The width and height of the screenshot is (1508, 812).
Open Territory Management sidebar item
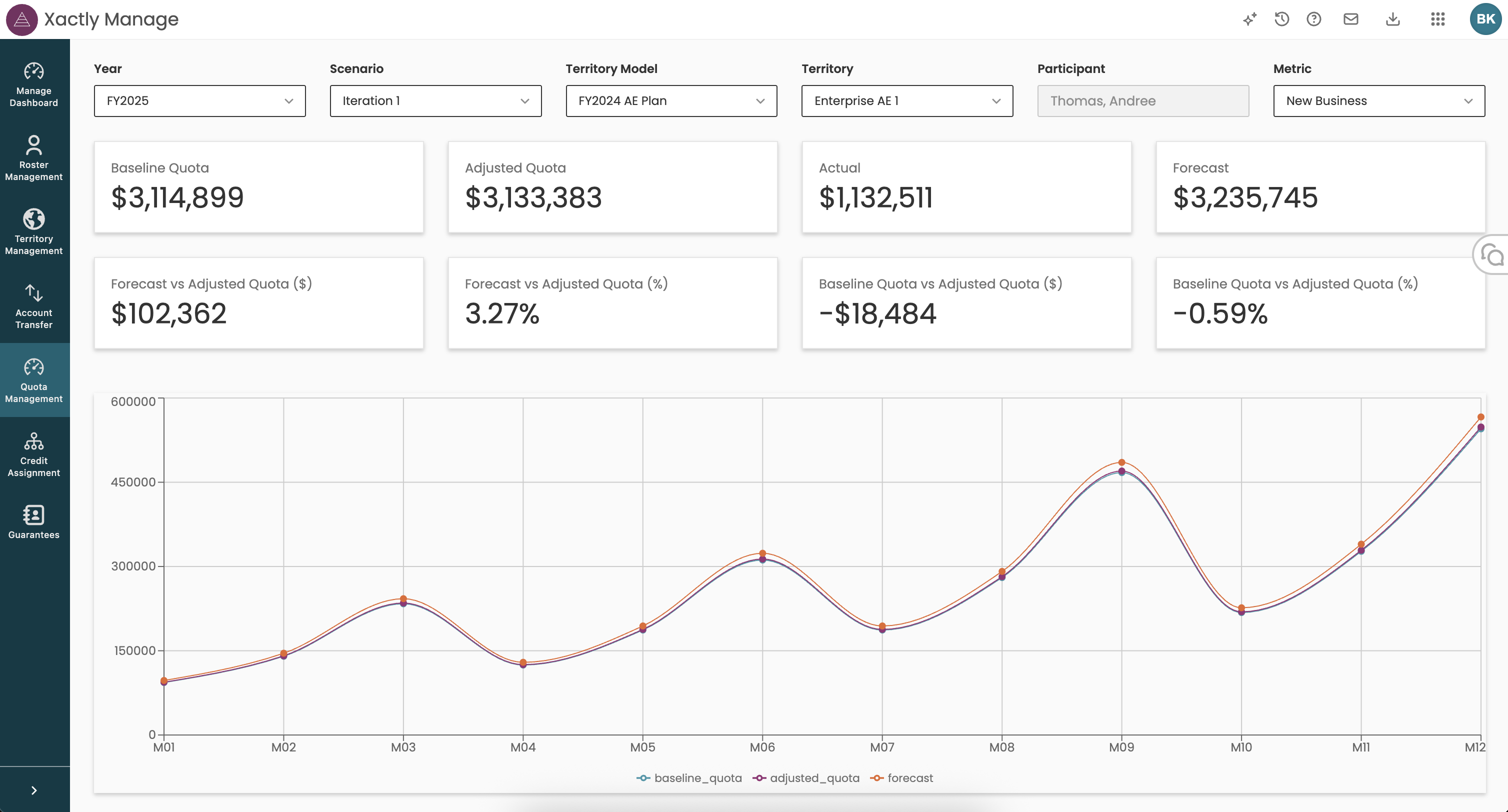pos(34,232)
